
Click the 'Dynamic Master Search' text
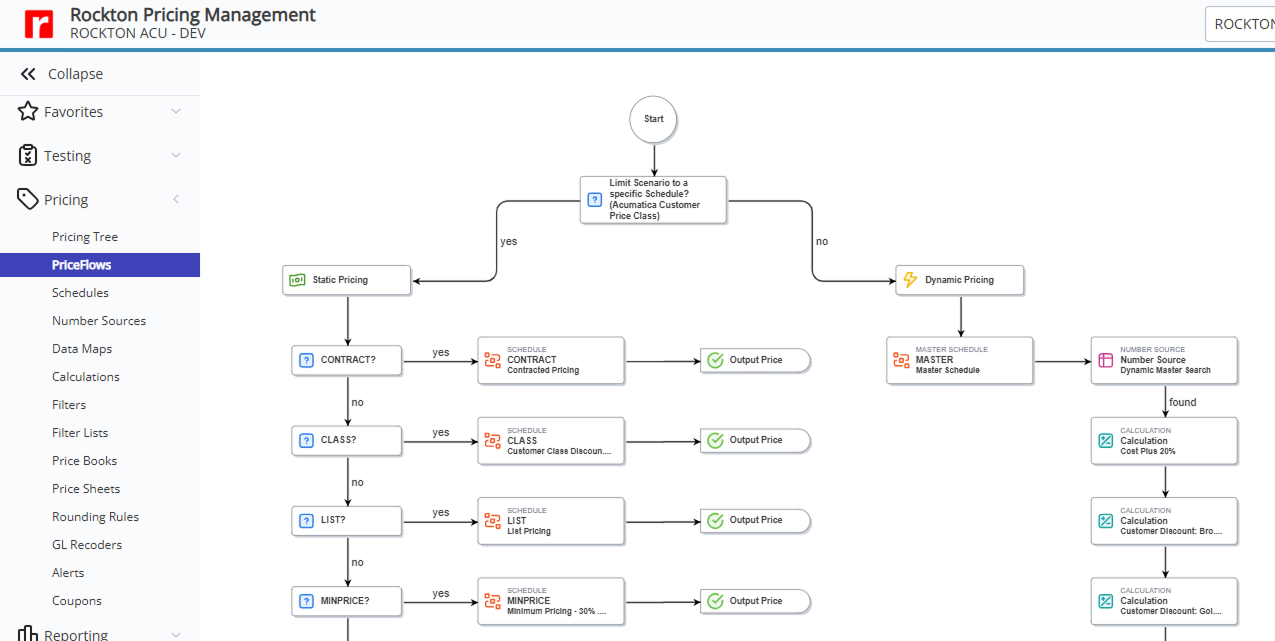[1165, 370]
